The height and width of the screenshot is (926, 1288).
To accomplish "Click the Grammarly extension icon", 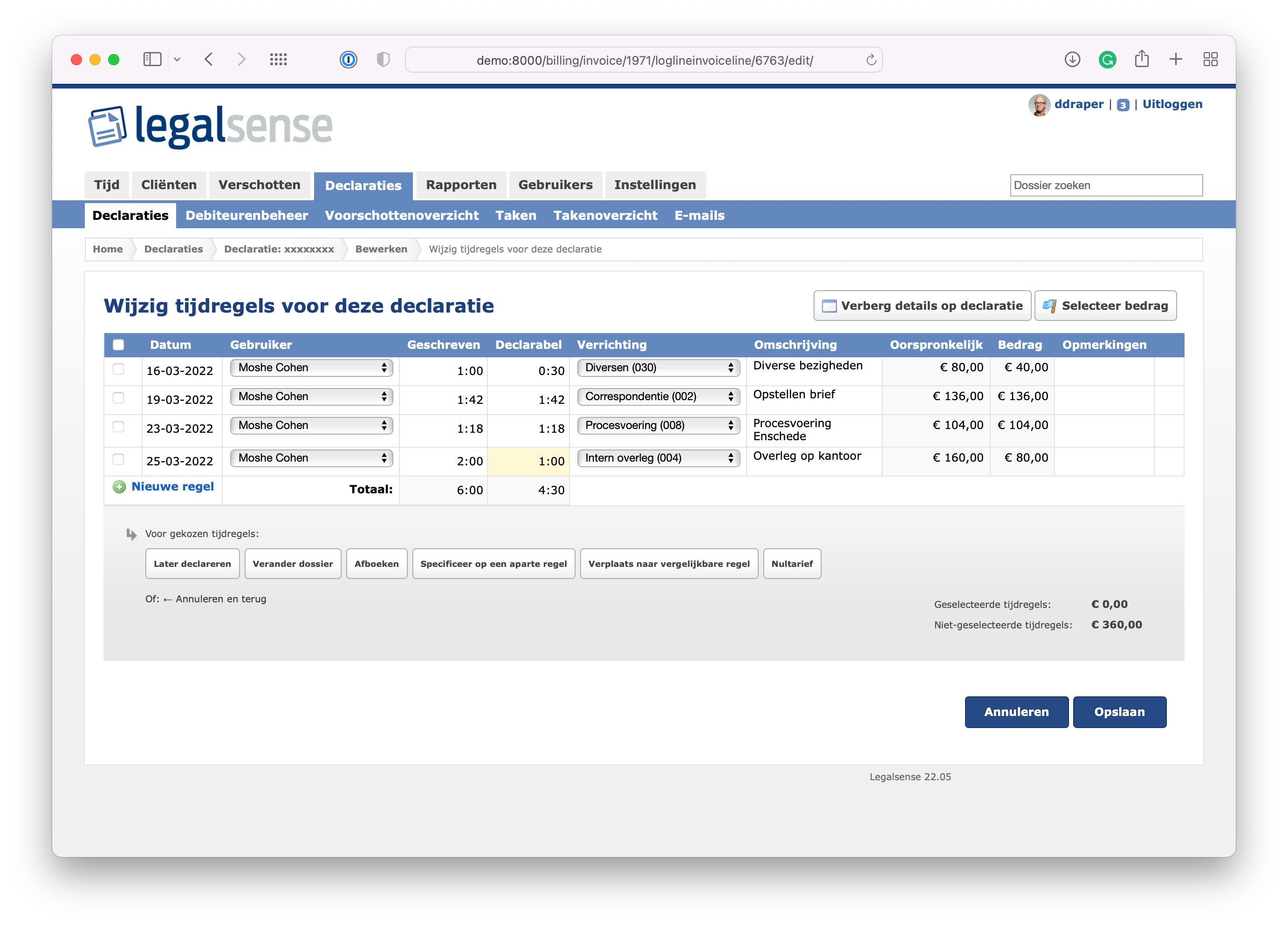I will tap(1107, 60).
